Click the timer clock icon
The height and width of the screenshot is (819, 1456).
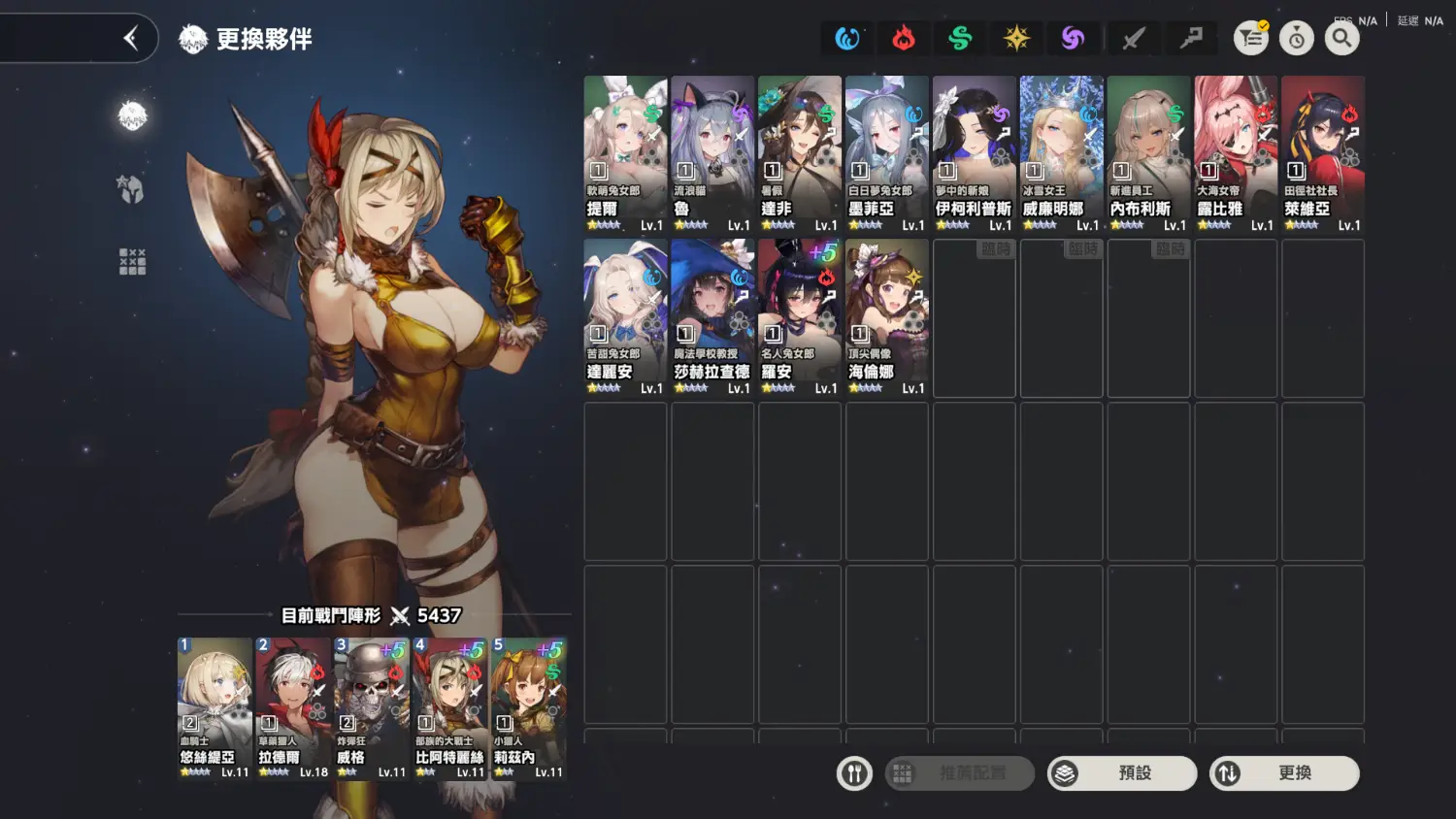pyautogui.click(x=1297, y=38)
